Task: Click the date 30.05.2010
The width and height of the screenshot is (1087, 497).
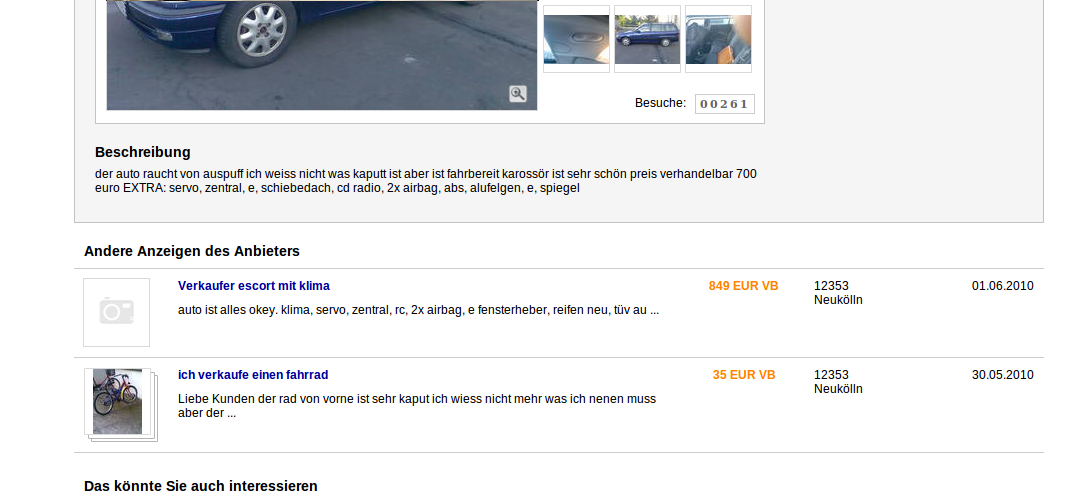Action: tap(1002, 375)
